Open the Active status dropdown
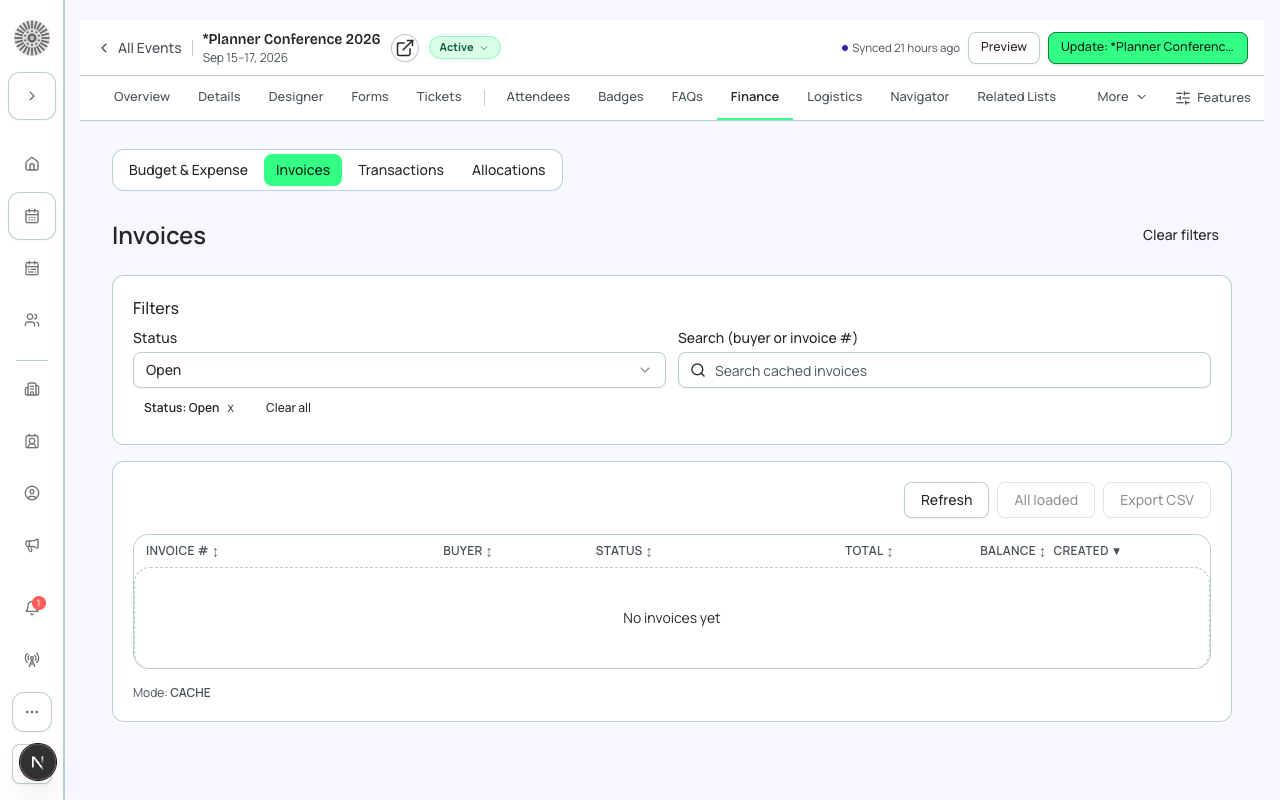 (465, 48)
